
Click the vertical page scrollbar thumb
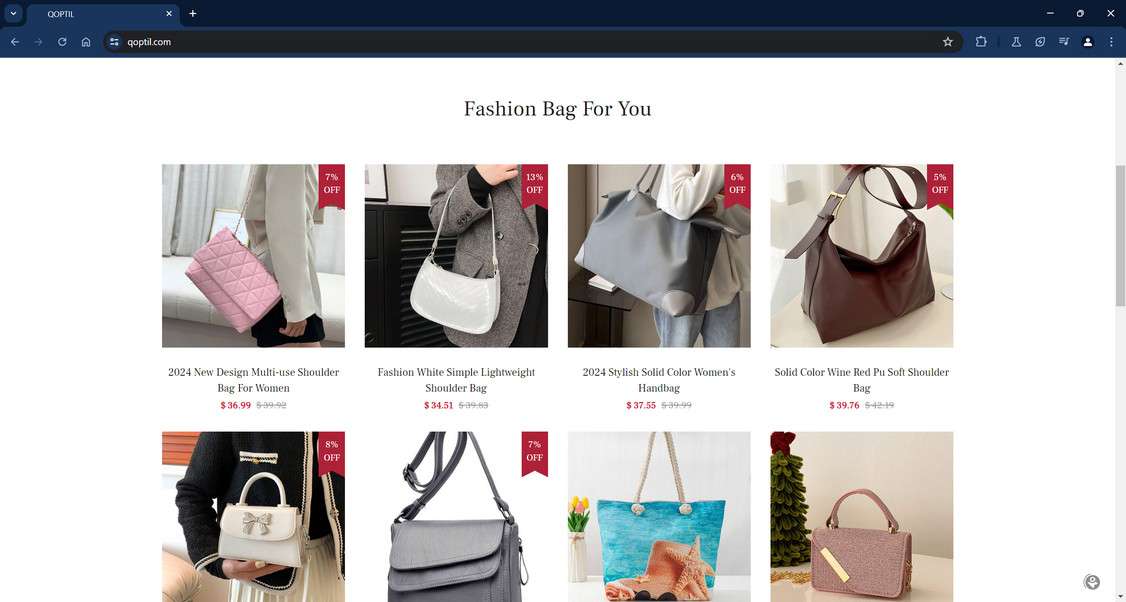tap(1120, 236)
